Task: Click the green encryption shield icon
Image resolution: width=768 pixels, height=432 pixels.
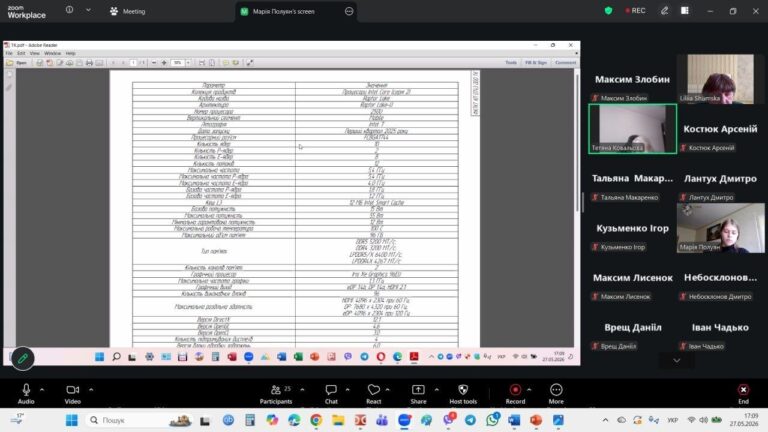Action: [x=608, y=11]
